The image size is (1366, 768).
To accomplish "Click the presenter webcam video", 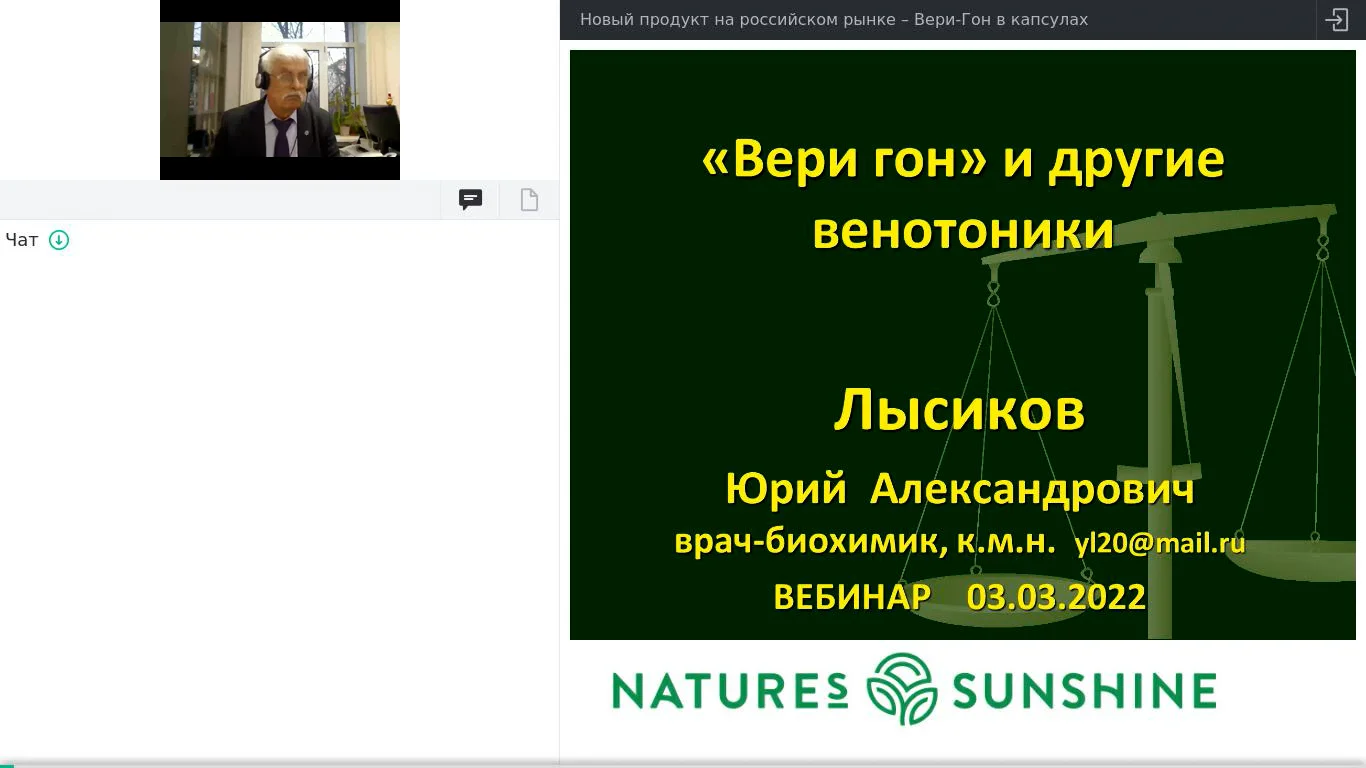I will click(x=280, y=90).
